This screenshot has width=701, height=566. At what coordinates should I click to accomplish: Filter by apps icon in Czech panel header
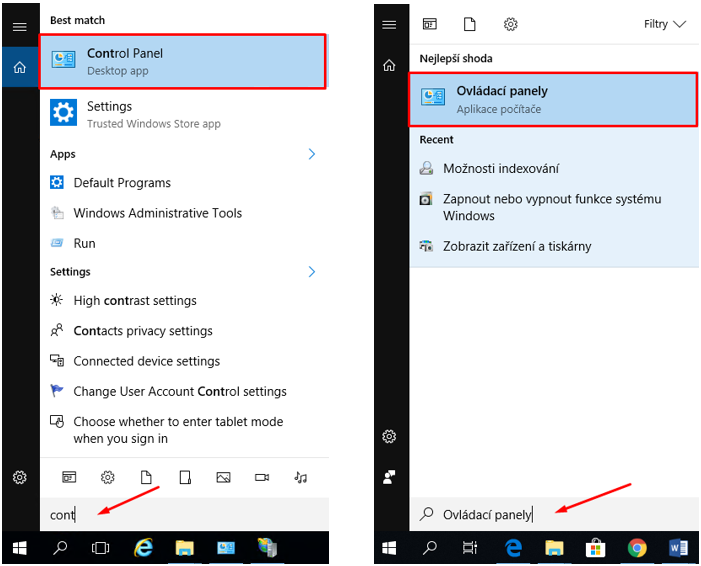[430, 24]
